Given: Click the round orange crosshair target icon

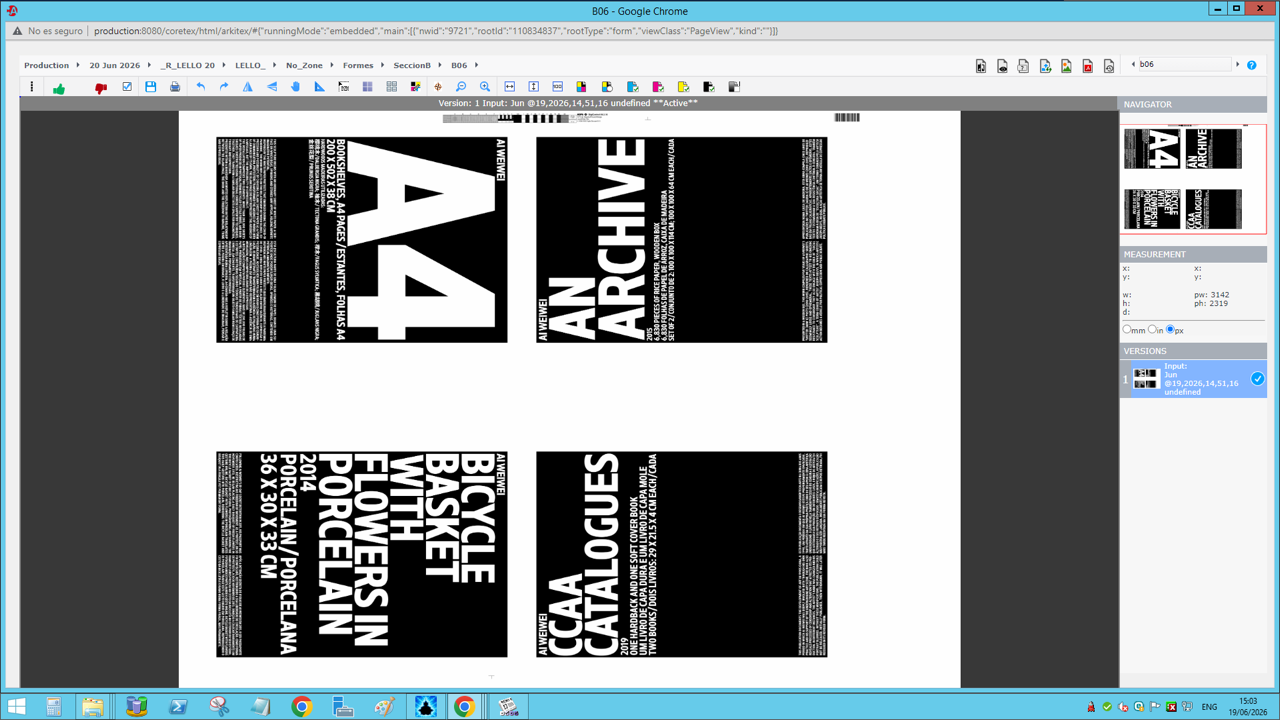Looking at the screenshot, I should click(x=437, y=87).
